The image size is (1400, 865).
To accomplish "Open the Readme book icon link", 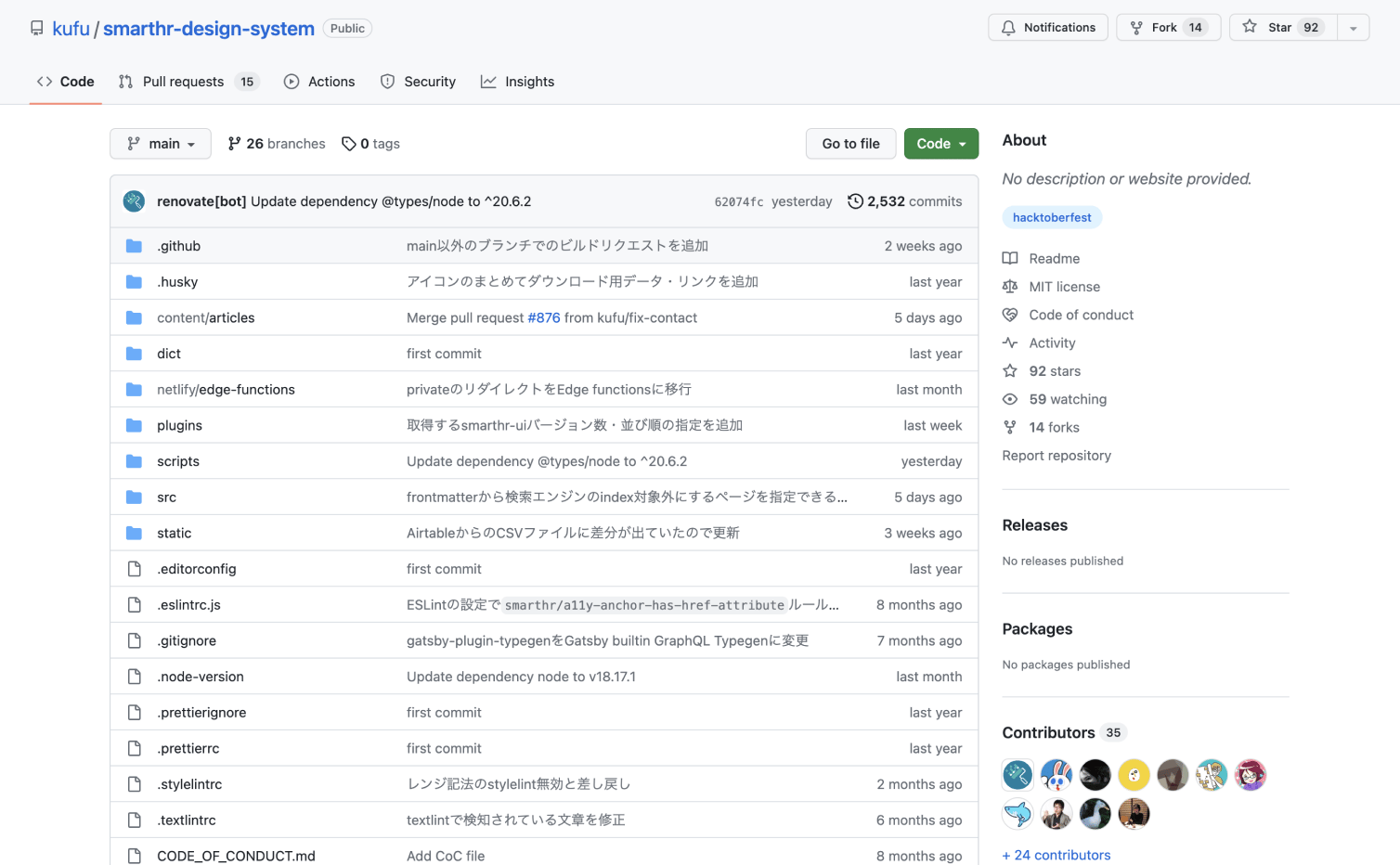I will point(1010,258).
